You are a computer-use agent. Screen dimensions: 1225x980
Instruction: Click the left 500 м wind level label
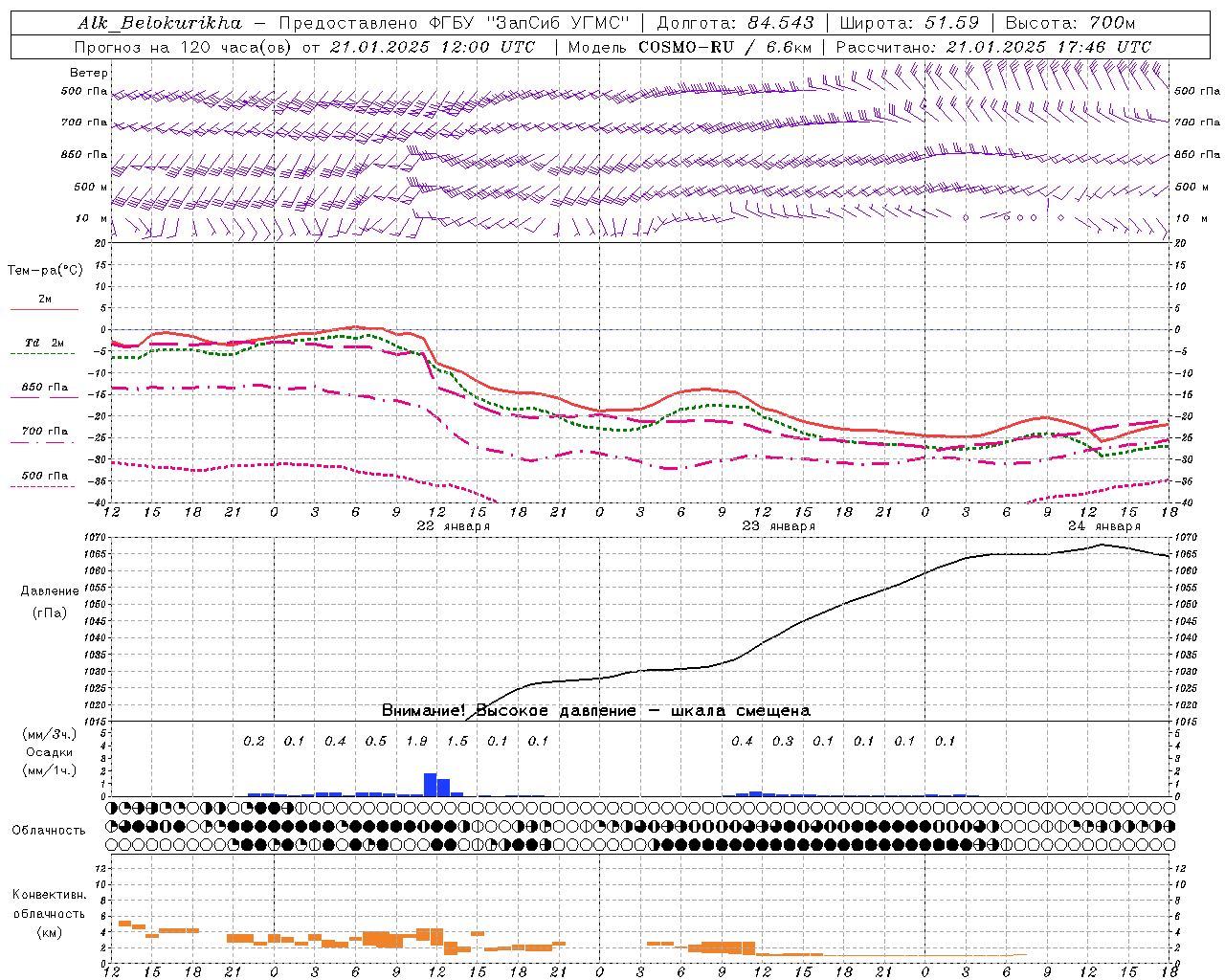91,187
